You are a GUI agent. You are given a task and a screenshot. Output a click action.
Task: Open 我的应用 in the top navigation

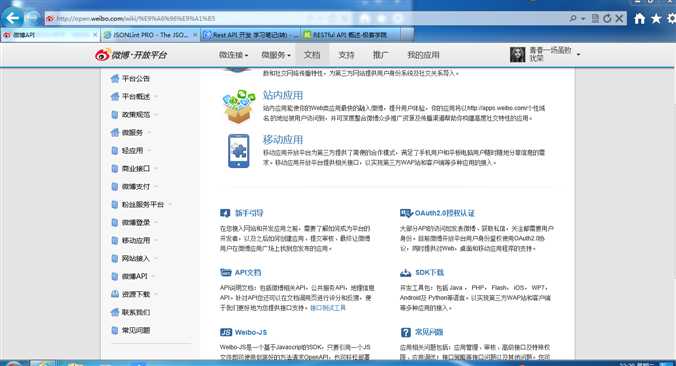423,55
